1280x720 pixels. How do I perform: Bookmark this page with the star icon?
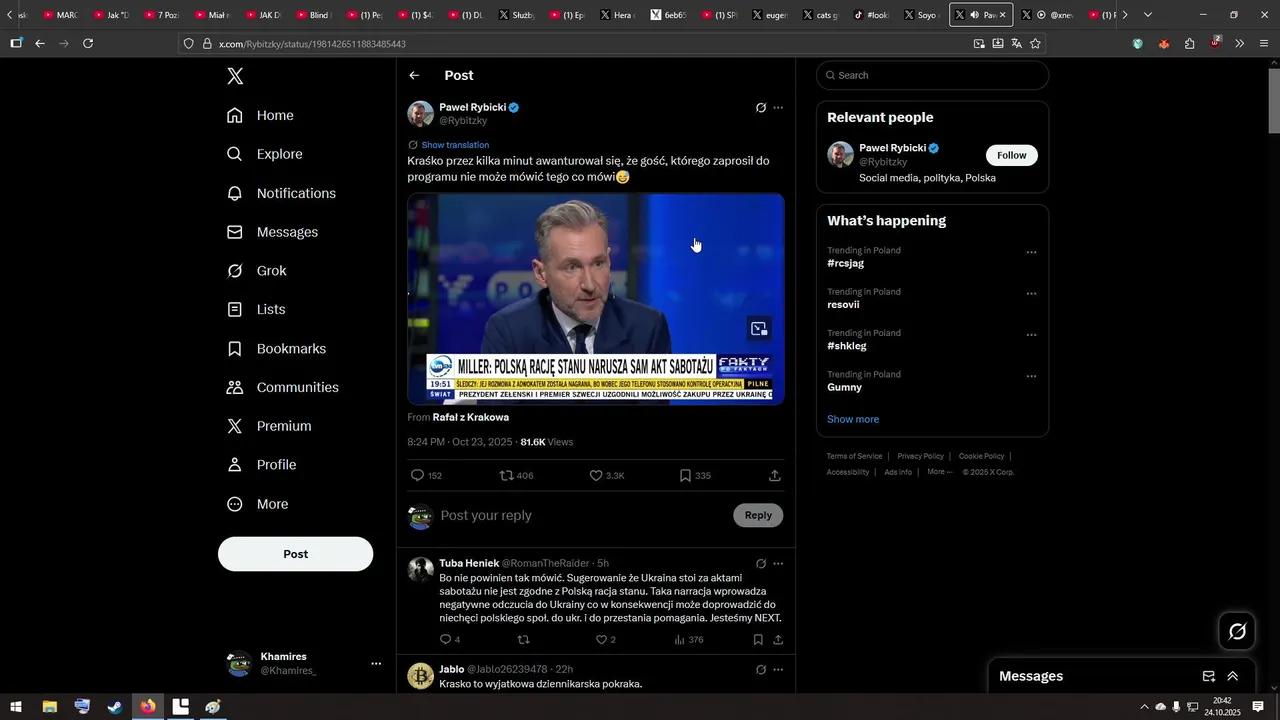[1035, 44]
